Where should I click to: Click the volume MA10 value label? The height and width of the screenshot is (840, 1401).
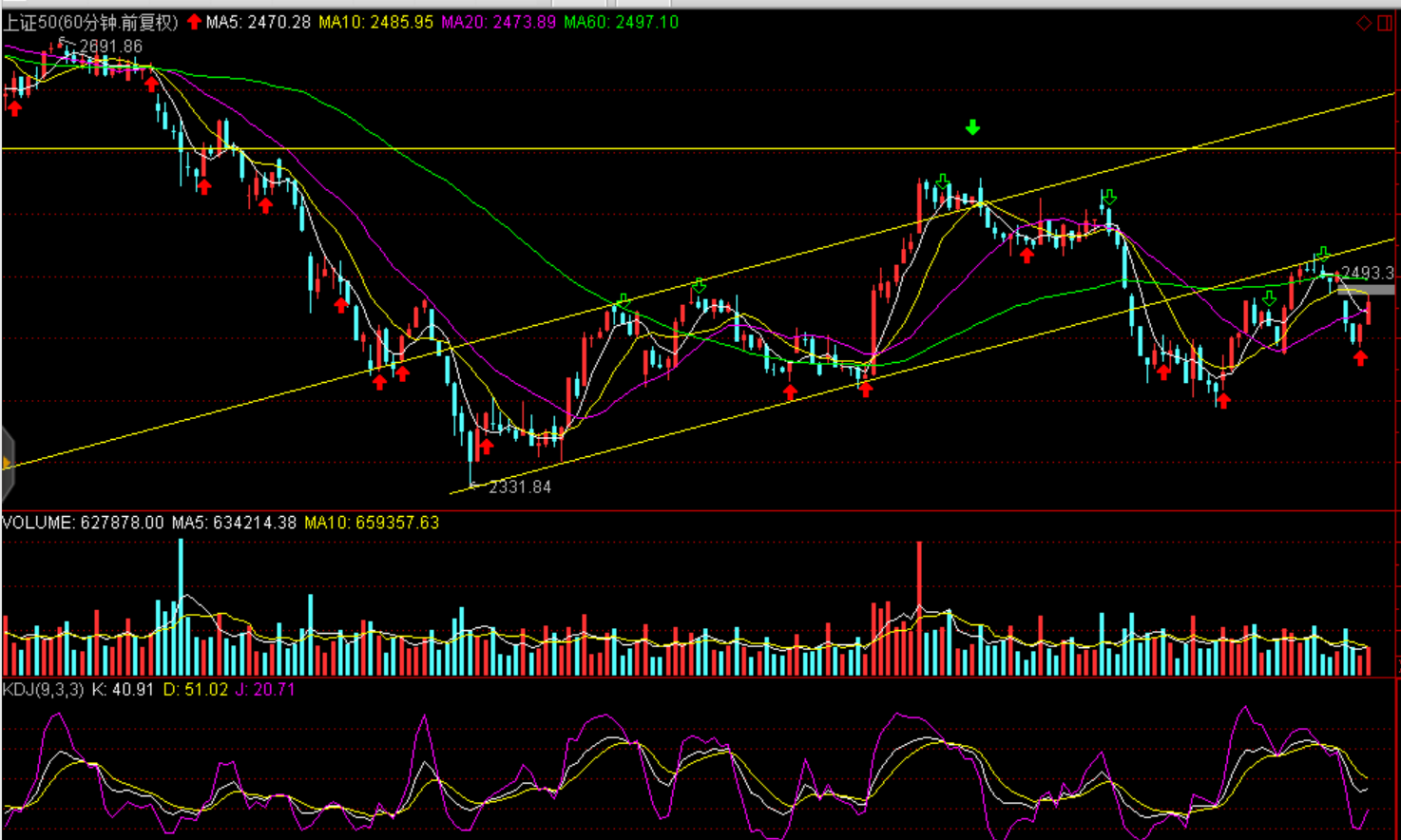coord(372,523)
